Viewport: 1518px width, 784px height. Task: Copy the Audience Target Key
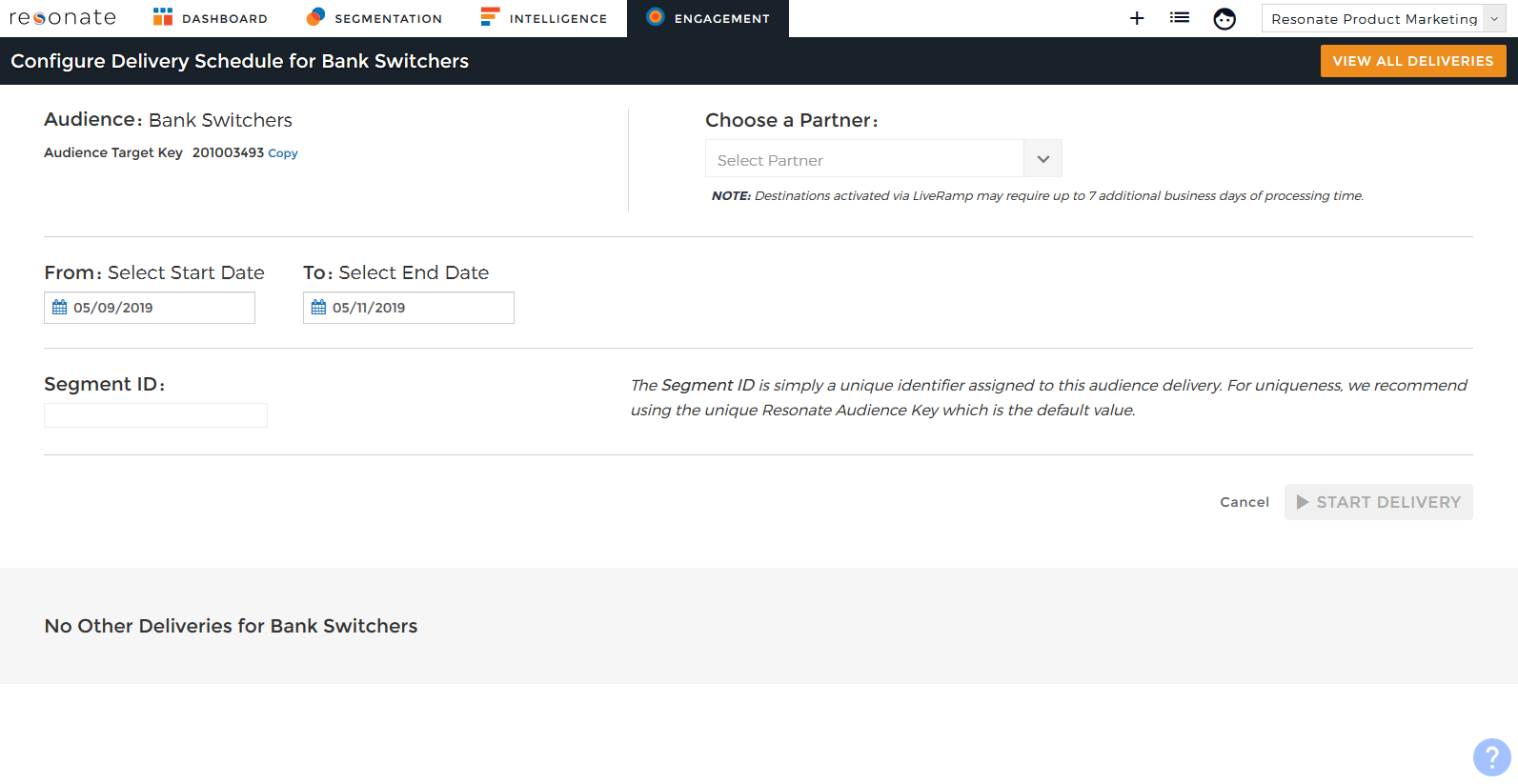point(283,153)
